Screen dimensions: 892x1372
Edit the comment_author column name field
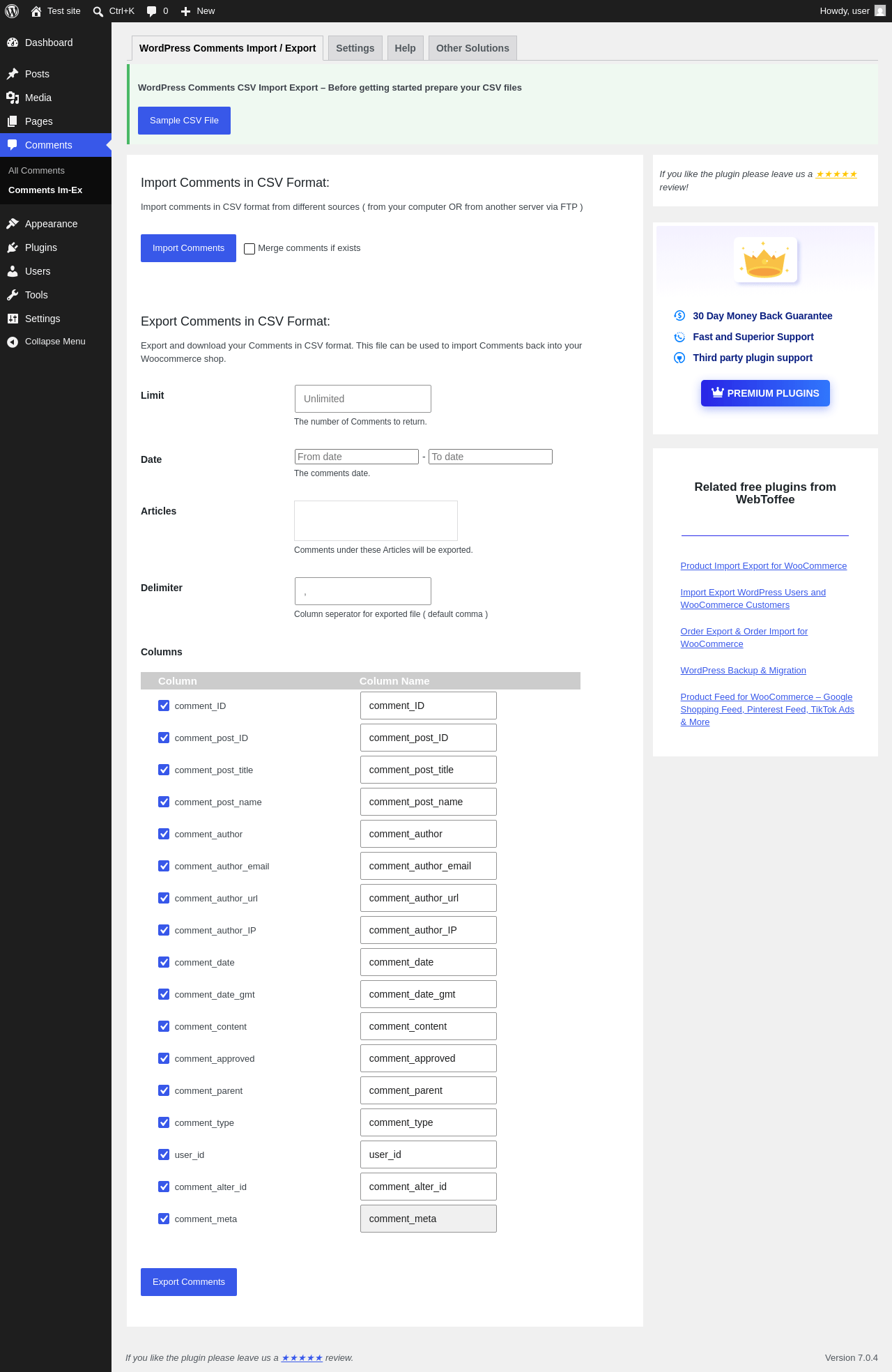pos(429,834)
